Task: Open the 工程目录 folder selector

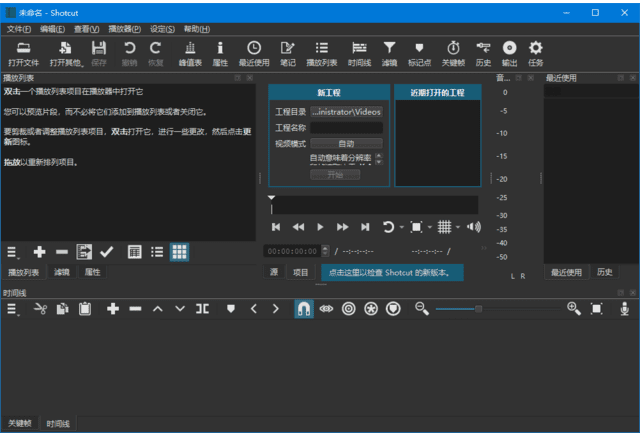Action: pyautogui.click(x=346, y=112)
